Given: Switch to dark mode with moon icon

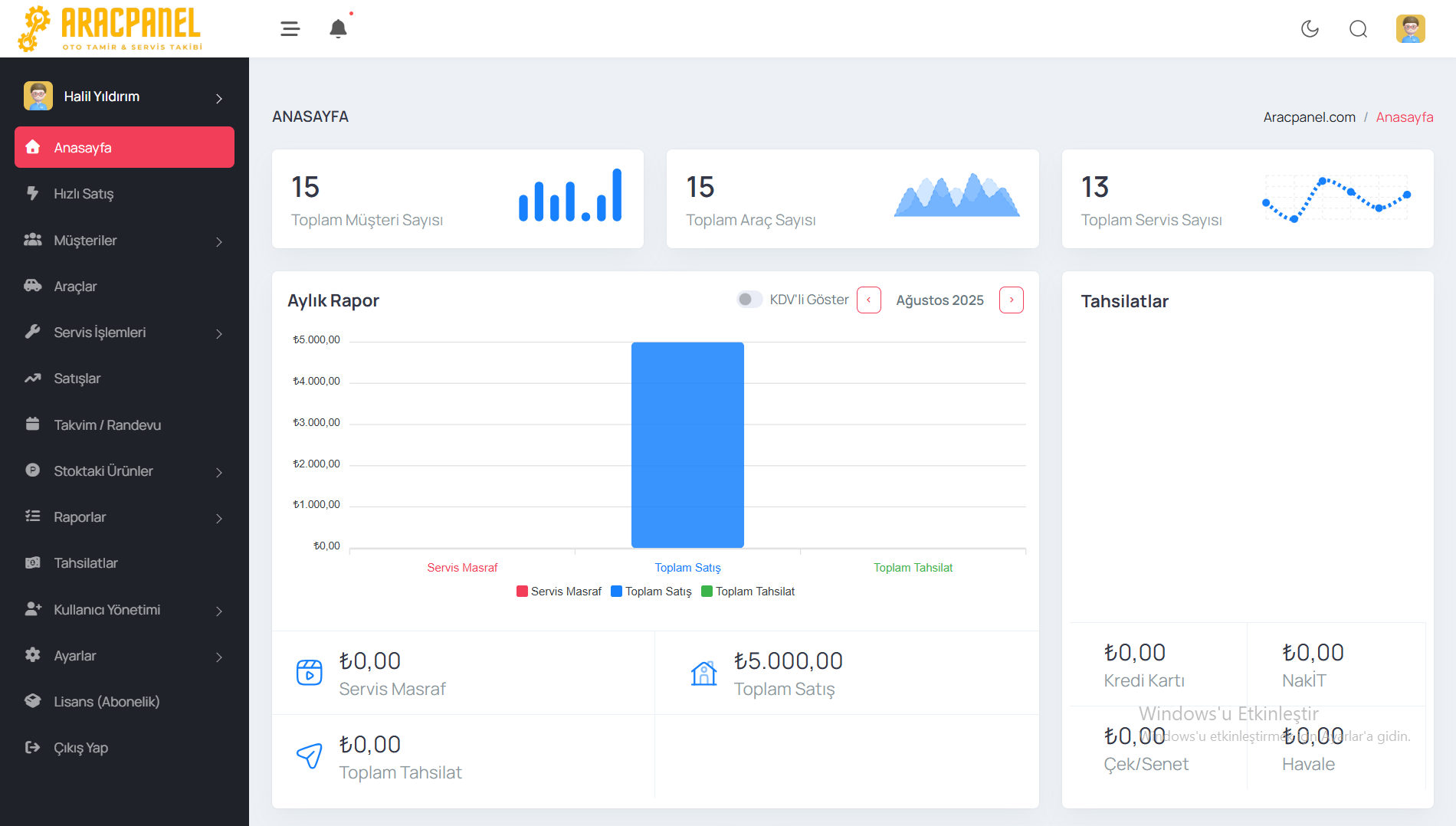Looking at the screenshot, I should (1310, 29).
